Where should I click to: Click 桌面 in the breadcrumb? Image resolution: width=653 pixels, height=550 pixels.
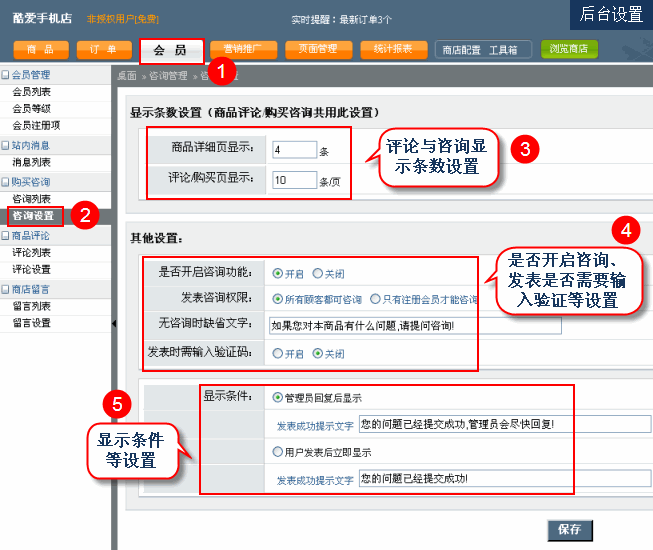click(127, 76)
